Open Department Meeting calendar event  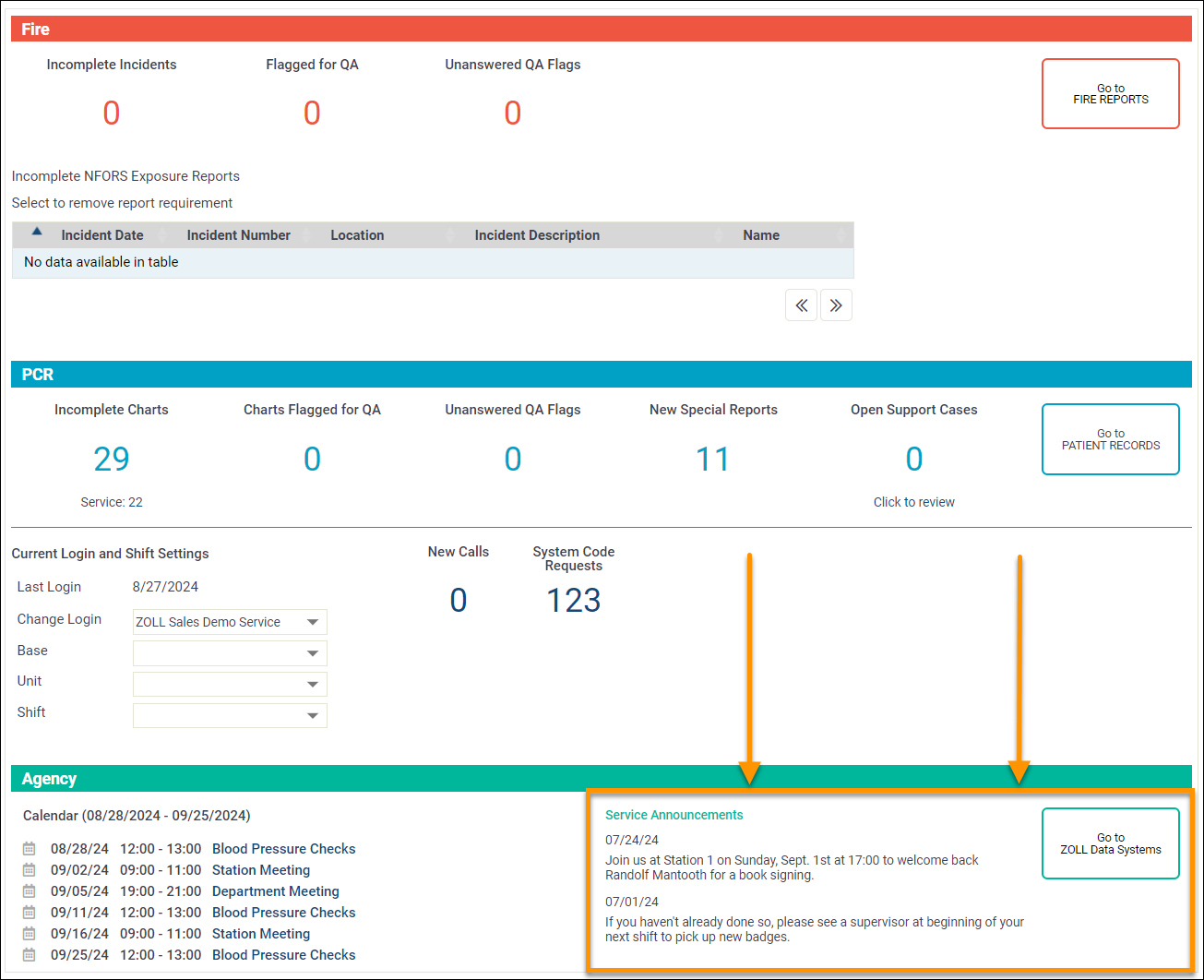(275, 891)
